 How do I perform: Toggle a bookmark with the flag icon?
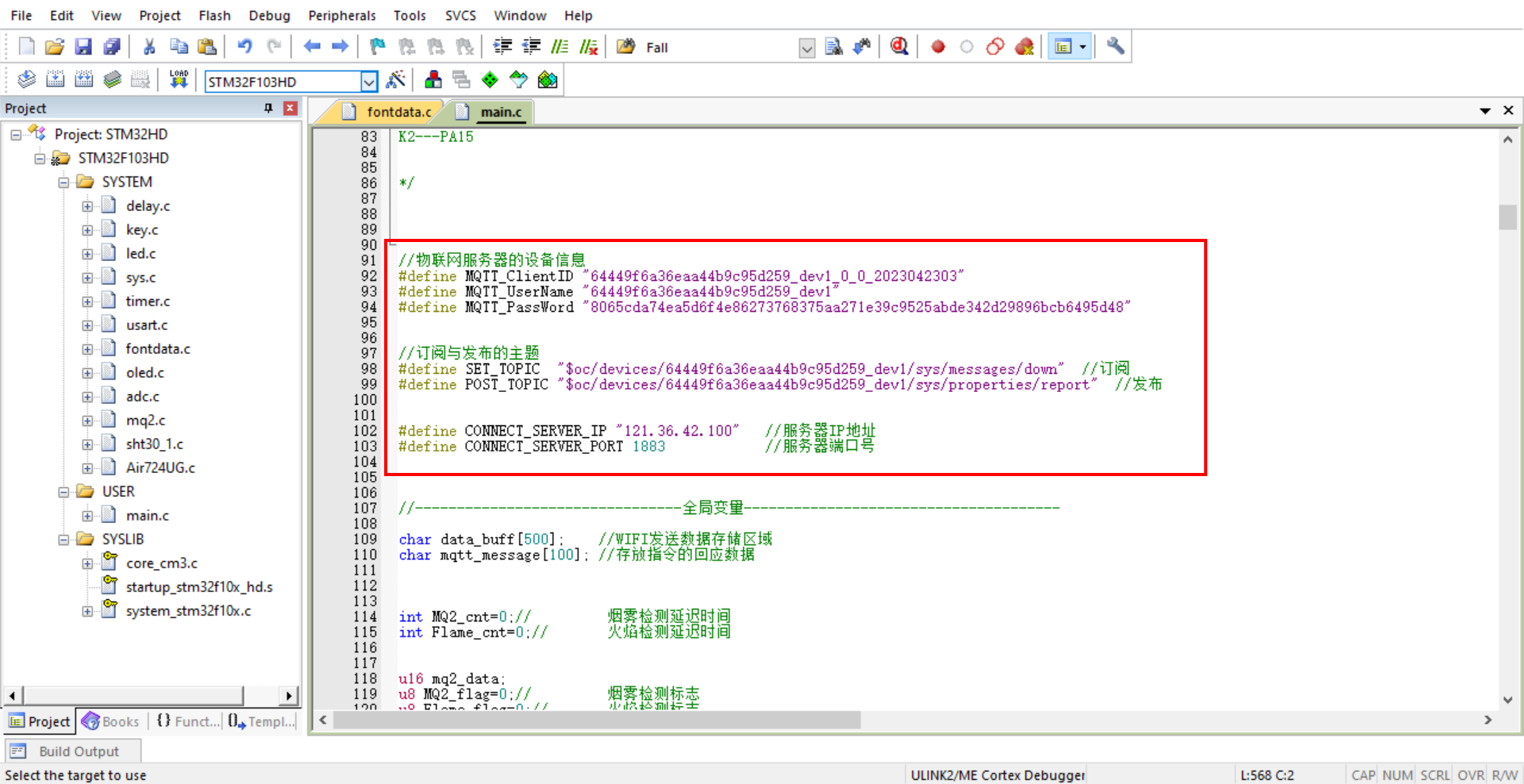tap(376, 46)
